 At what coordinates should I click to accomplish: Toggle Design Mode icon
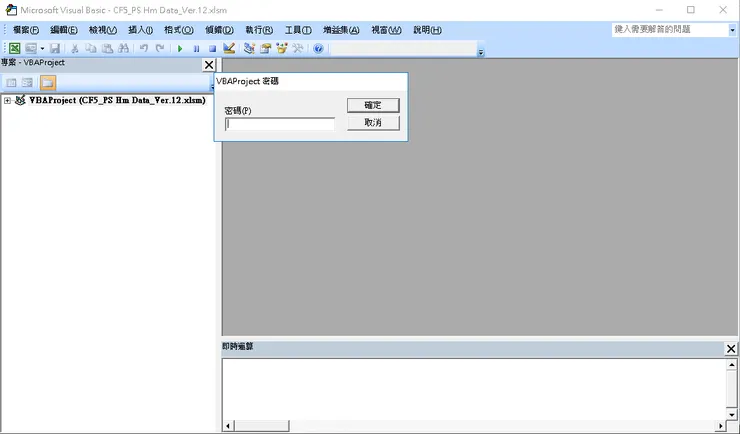pos(229,48)
